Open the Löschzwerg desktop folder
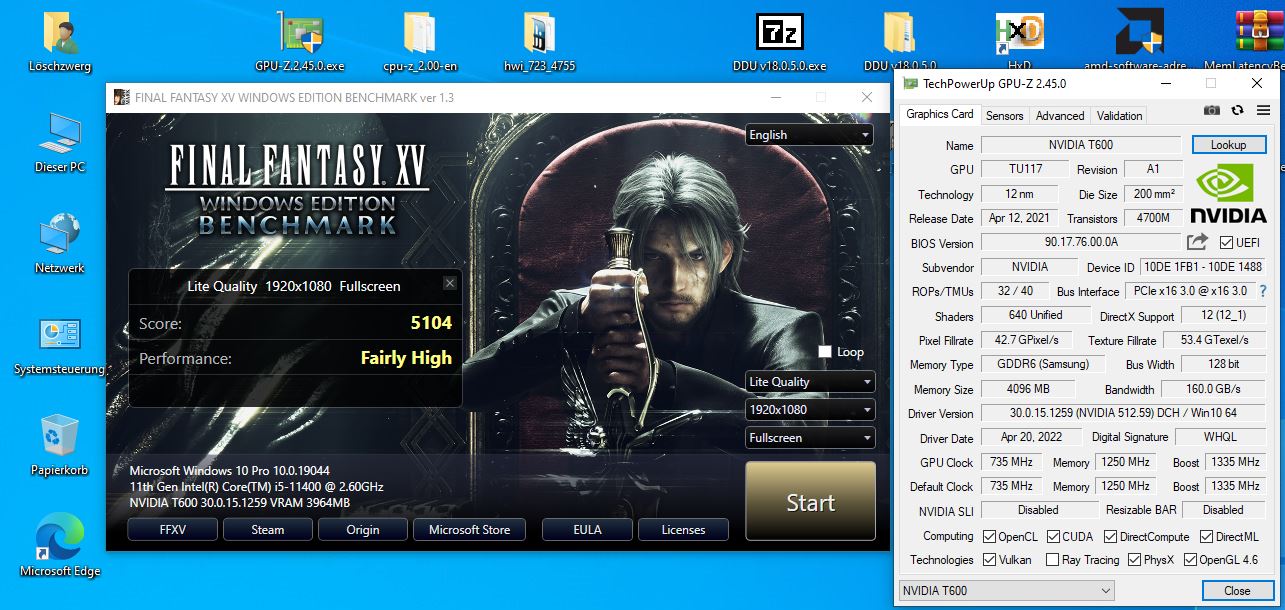The image size is (1285, 610). pyautogui.click(x=60, y=43)
